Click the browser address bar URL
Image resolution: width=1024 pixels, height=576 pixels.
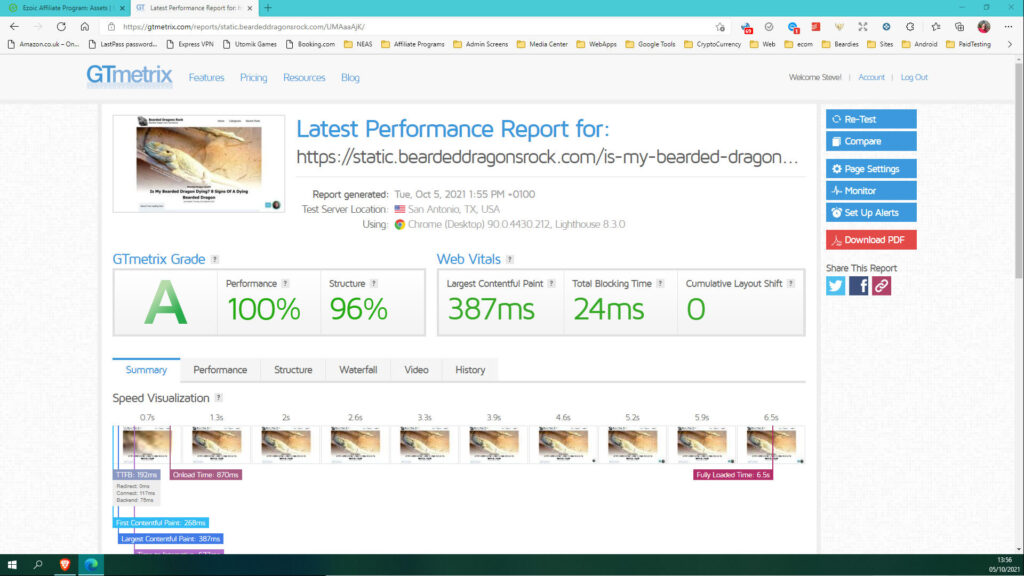coord(244,27)
